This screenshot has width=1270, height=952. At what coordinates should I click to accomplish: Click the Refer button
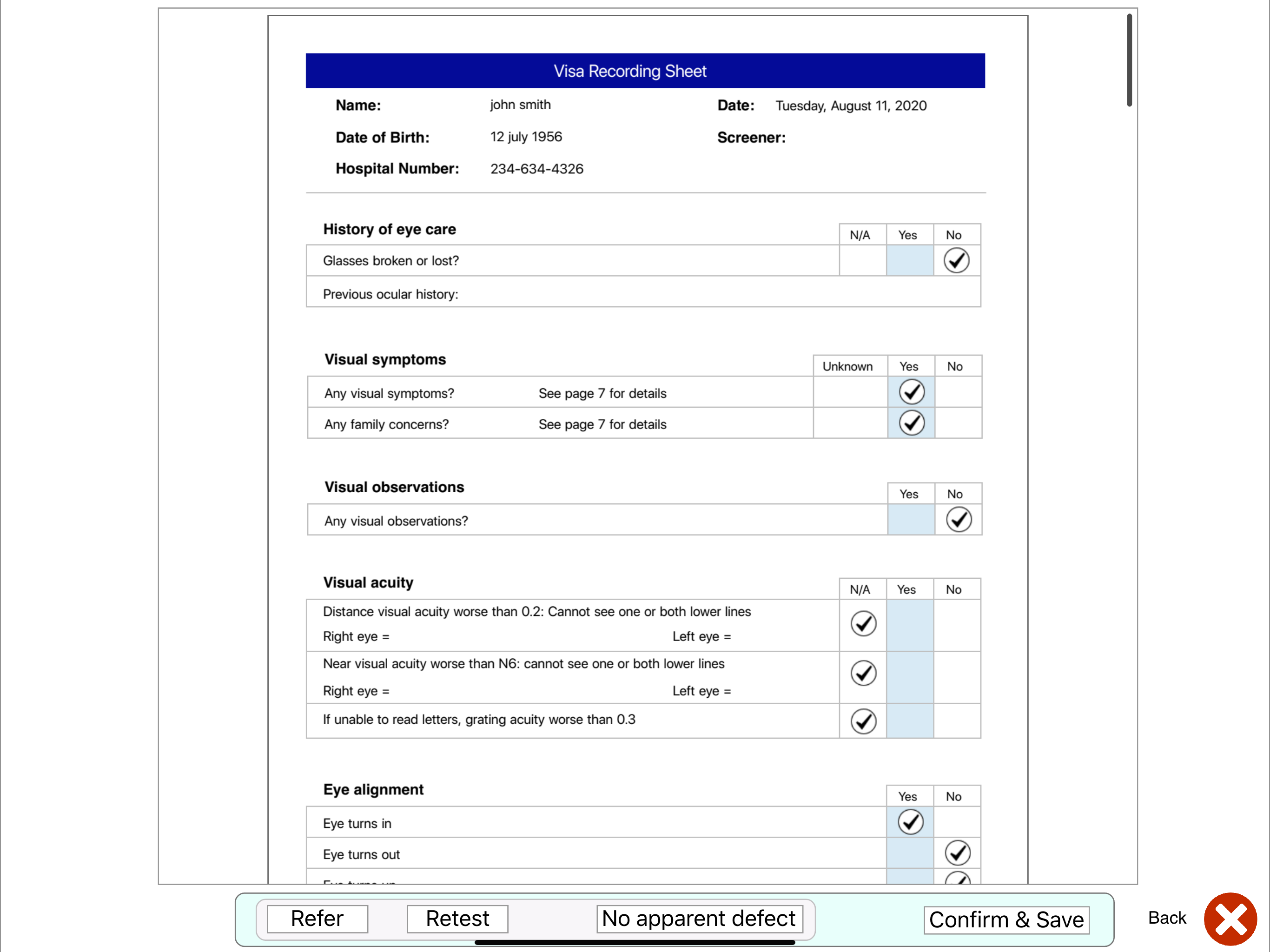317,919
